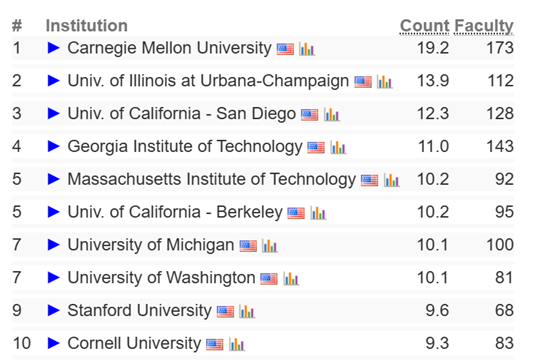550x361 pixels.
Task: Click chart icon beside Univ. of Illinois at Urbana-Champaign
Action: [384, 82]
